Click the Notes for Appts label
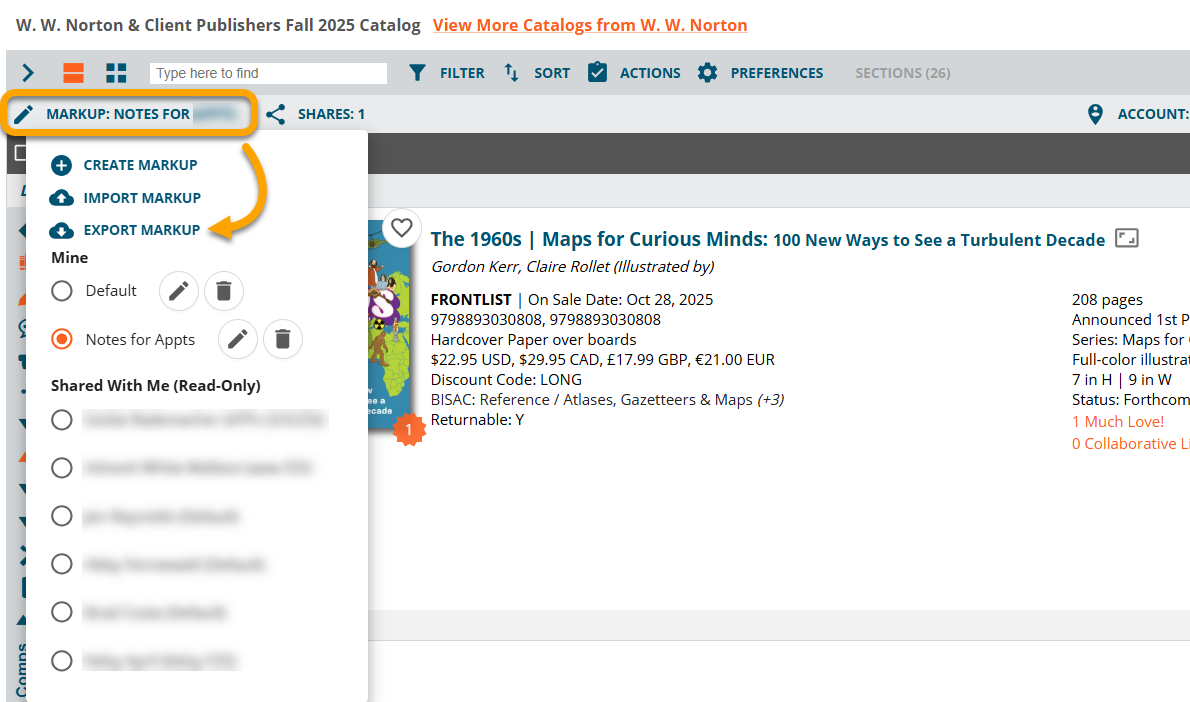This screenshot has height=702, width=1190. click(140, 339)
